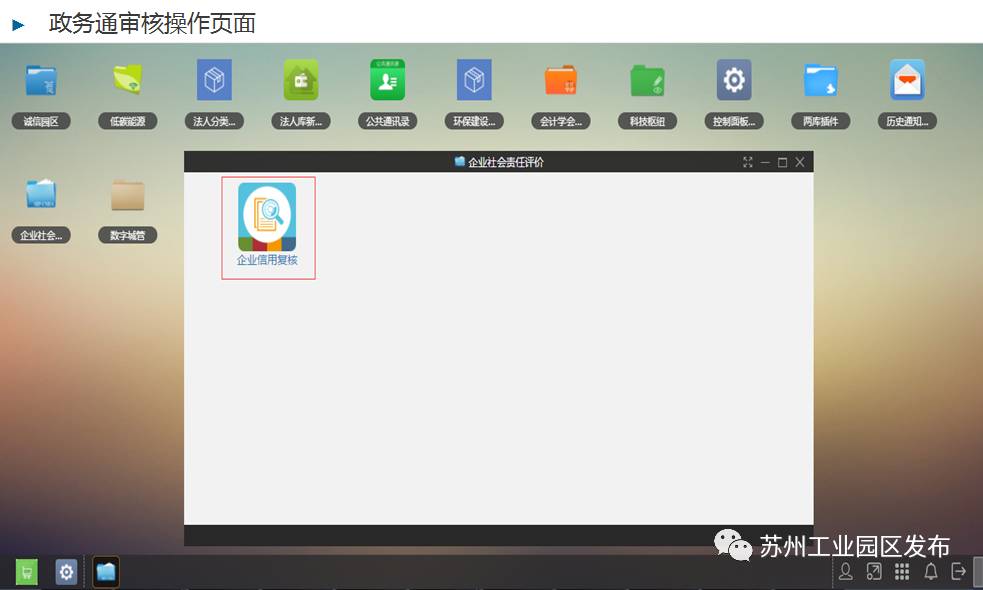Open the notification bell in the system tray

point(929,572)
